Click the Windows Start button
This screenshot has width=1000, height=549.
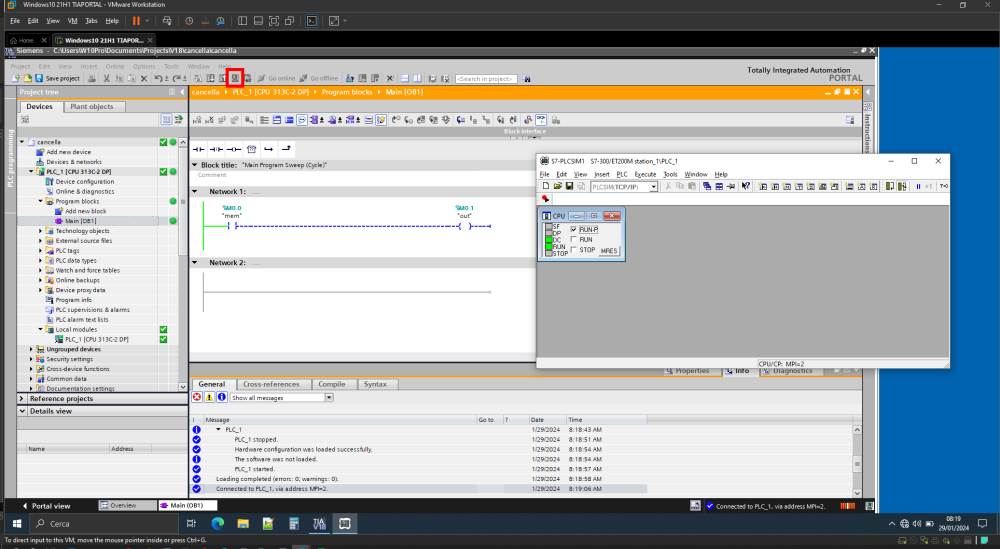tap(17, 523)
